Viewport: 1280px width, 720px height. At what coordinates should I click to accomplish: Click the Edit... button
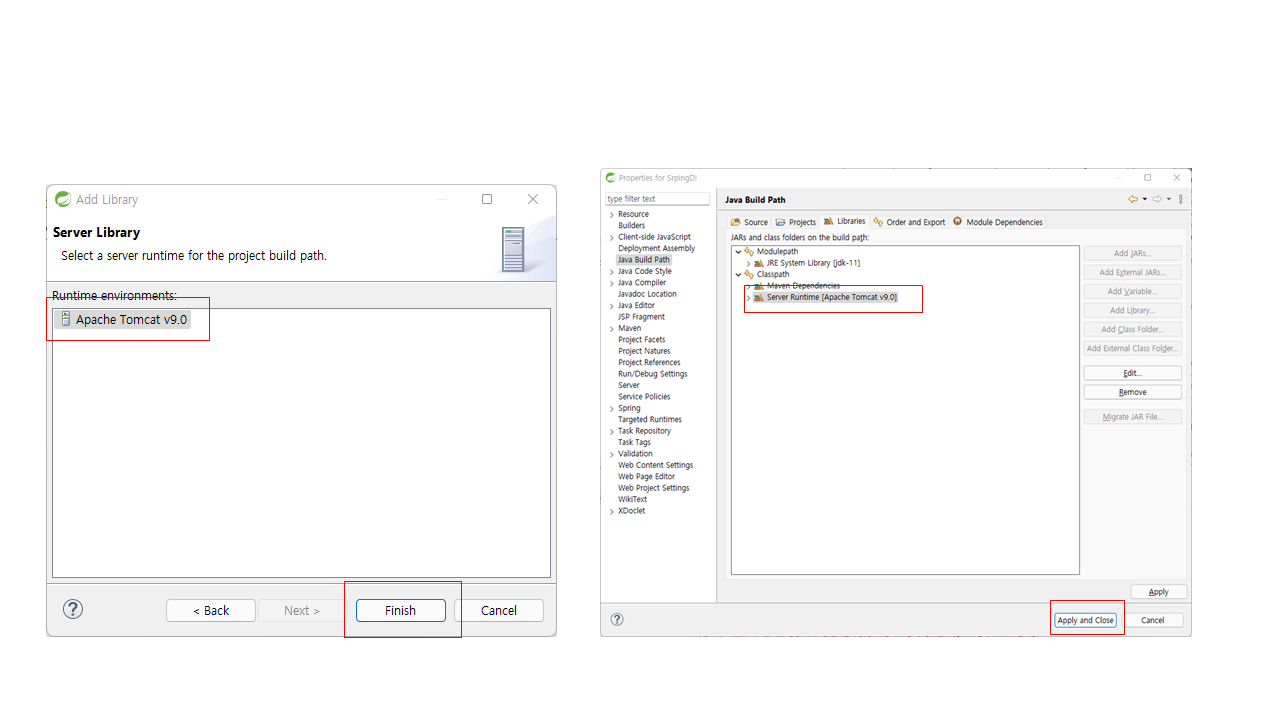coord(1132,373)
